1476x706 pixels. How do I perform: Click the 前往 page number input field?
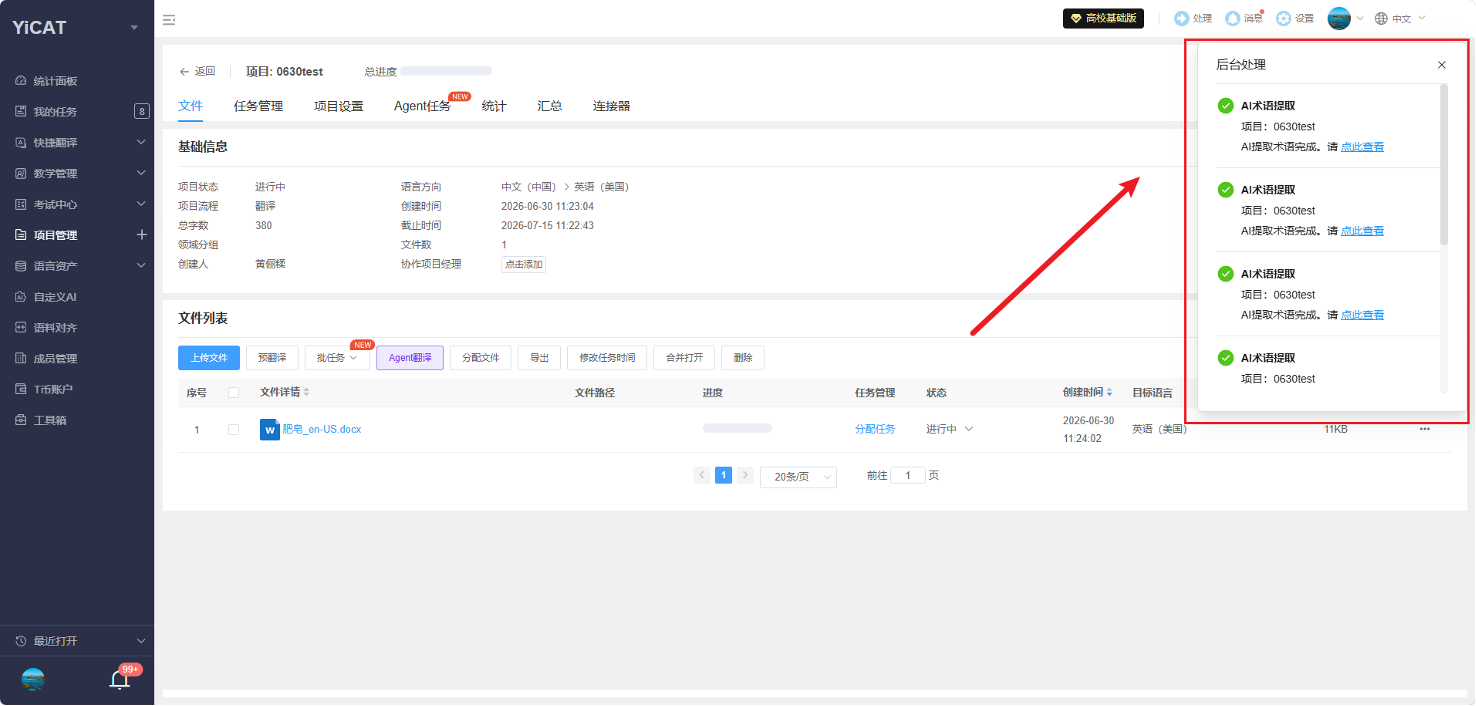[x=907, y=476]
